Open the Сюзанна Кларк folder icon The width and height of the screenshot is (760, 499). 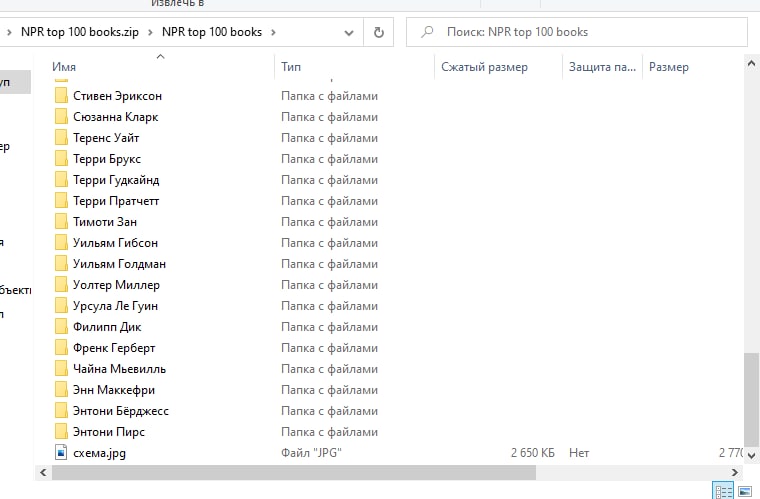61,117
